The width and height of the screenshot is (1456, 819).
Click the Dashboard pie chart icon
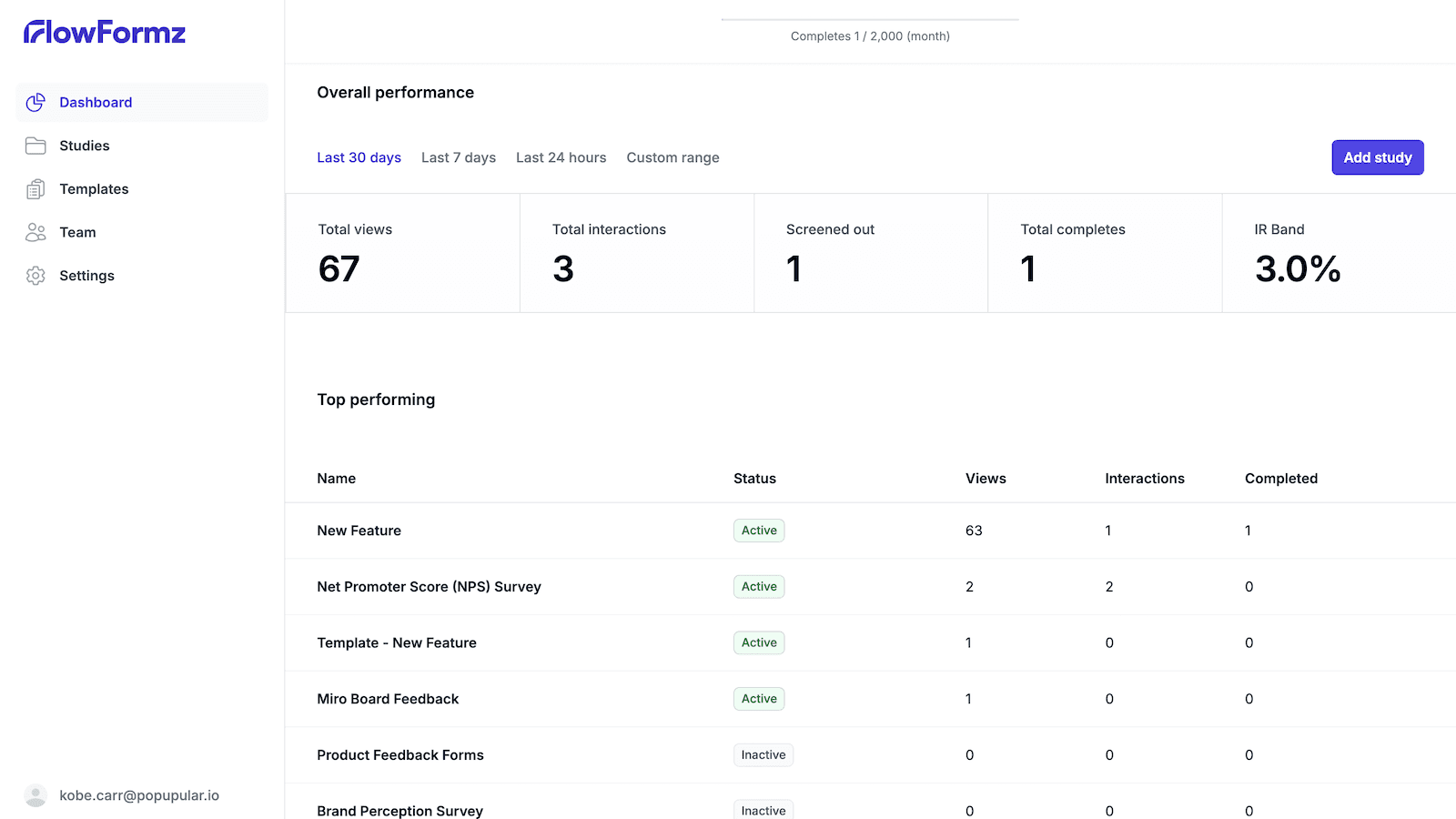click(x=35, y=103)
